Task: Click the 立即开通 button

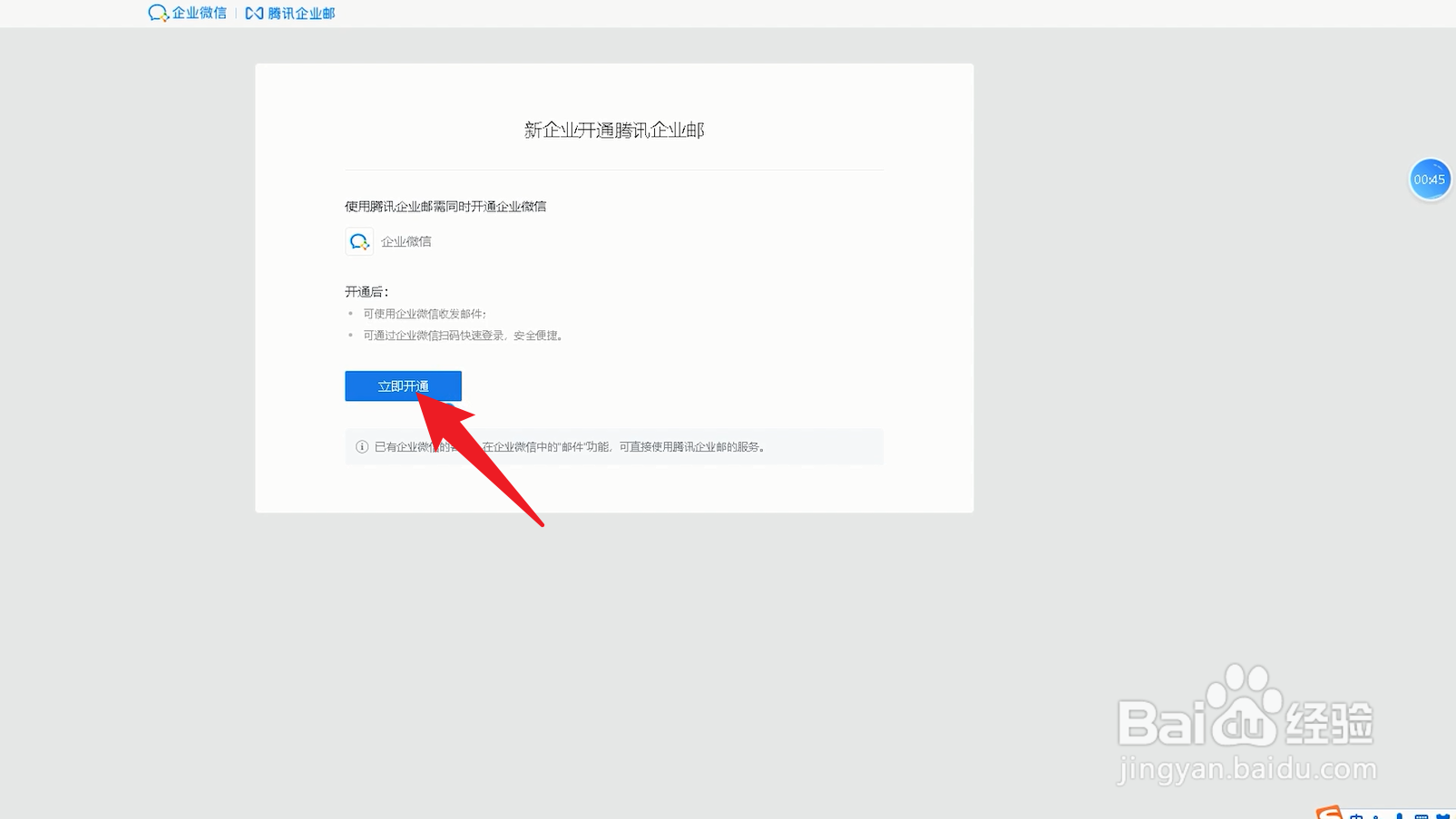Action: (403, 385)
